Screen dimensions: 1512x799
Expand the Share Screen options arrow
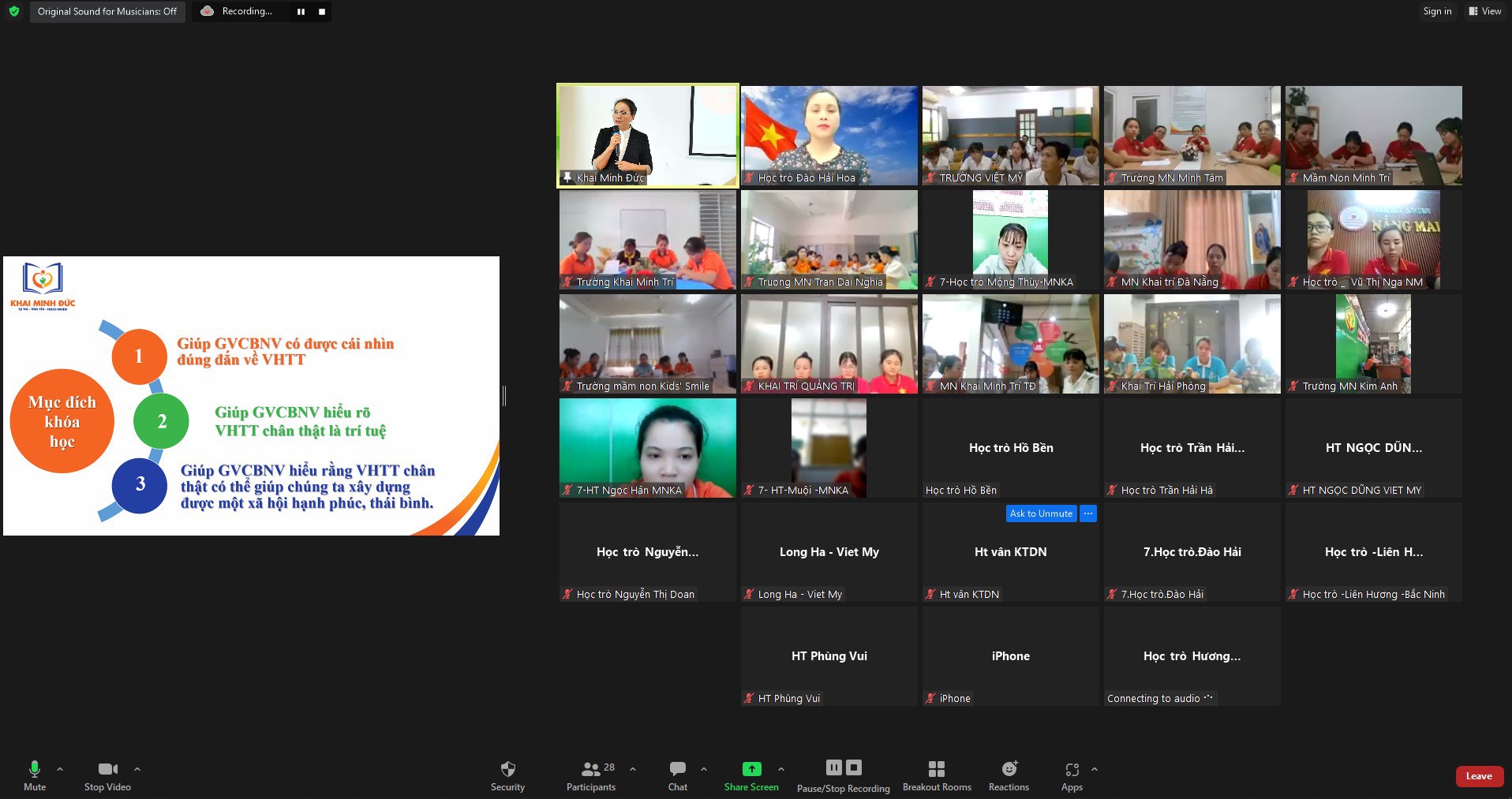tap(781, 768)
